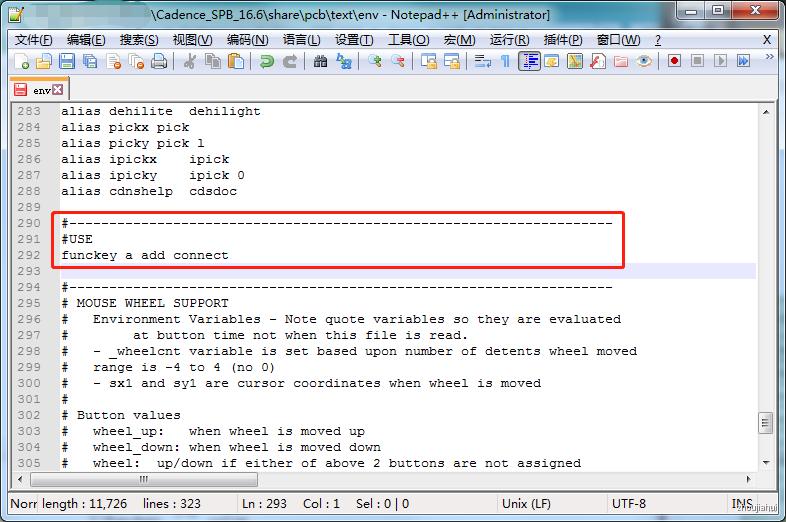Open the 编辑(E) menu
Screen dimensions: 786x522
click(x=86, y=40)
